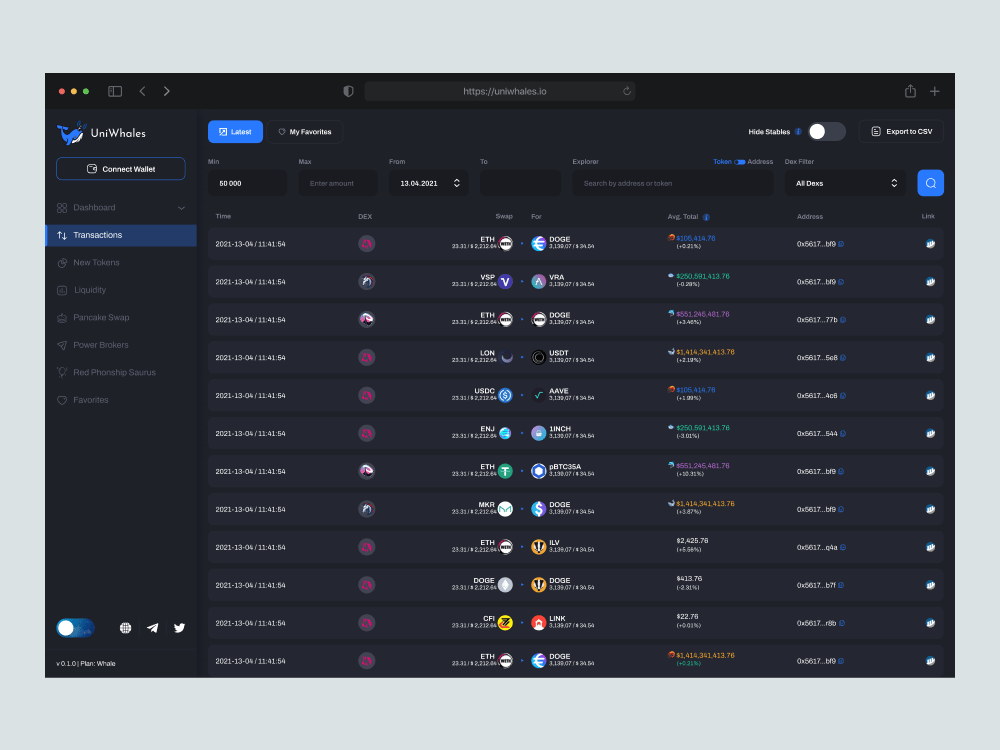Click the amount $2,425.76 in ILV row

coord(692,541)
